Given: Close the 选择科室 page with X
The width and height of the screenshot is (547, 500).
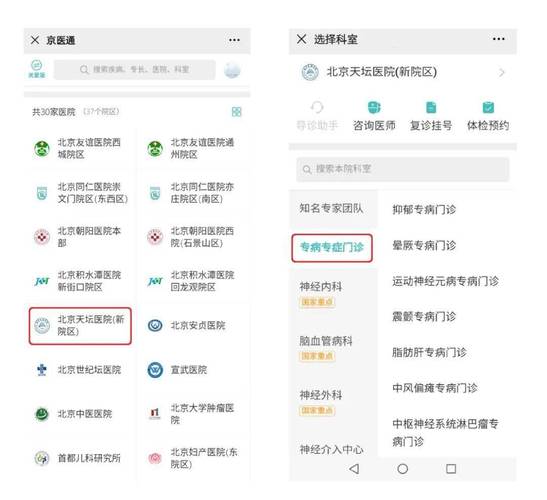Looking at the screenshot, I should (x=301, y=39).
